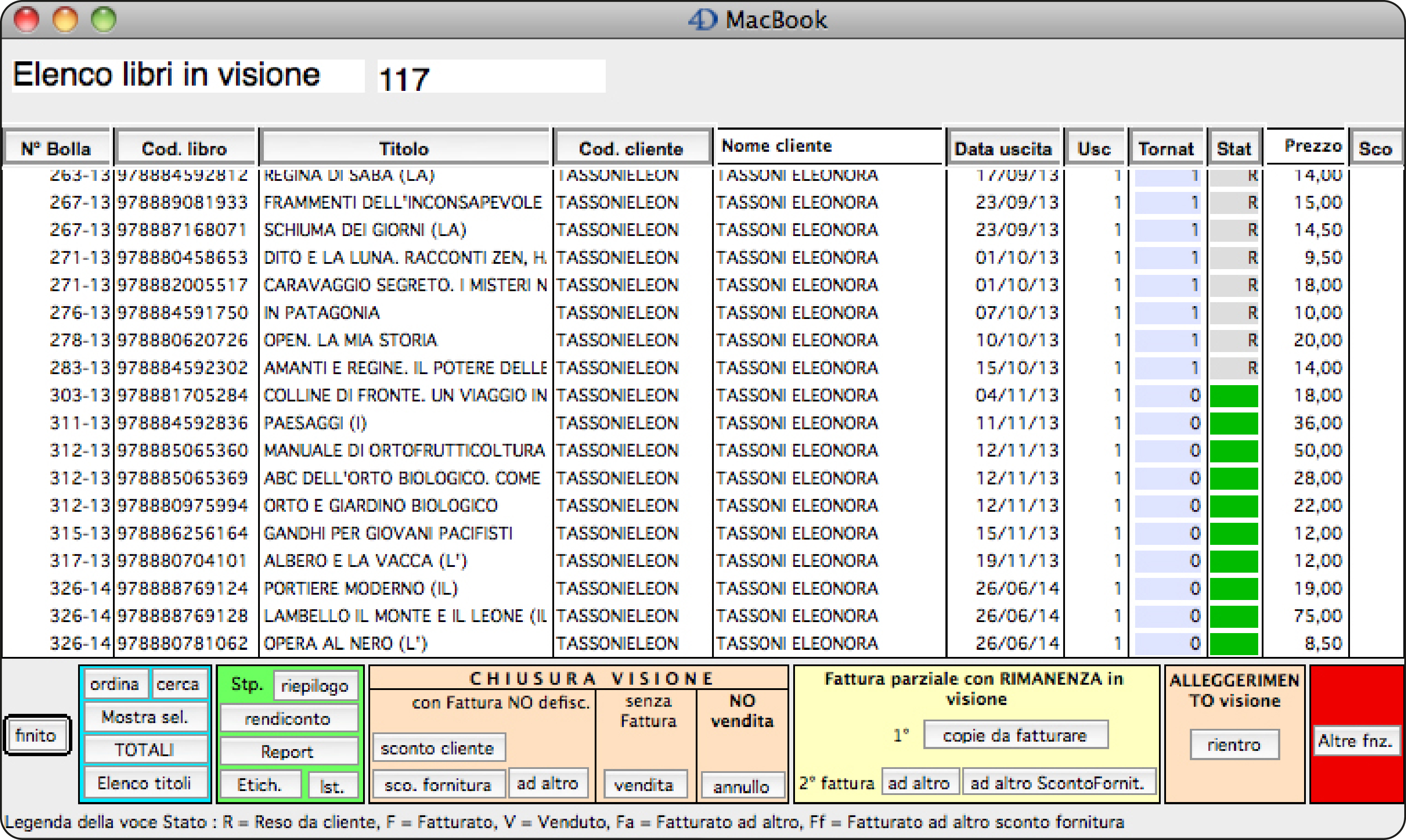Screen dimensions: 1406x840
Task: Open the TOTALI totals button
Action: click(146, 750)
